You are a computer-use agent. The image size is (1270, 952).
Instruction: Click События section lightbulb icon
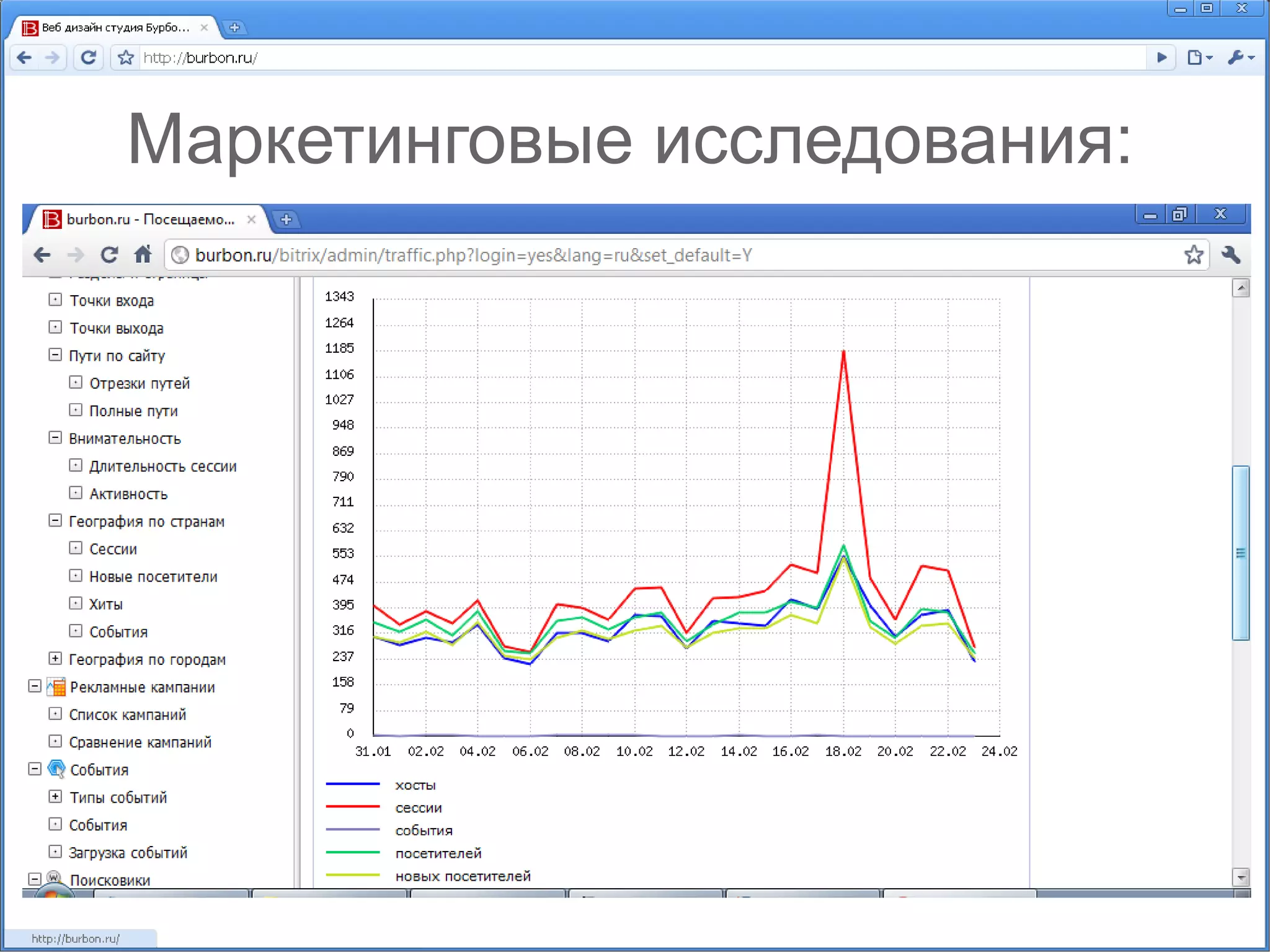click(x=56, y=769)
